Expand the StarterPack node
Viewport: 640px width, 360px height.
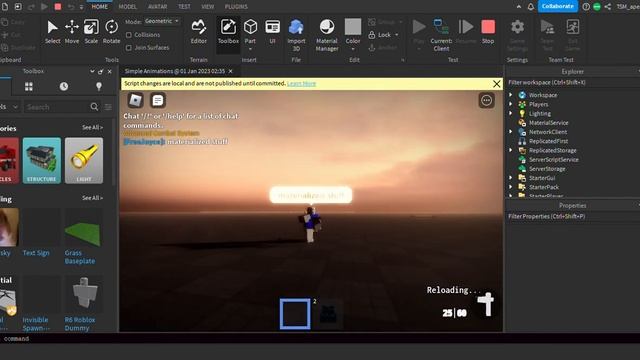pos(510,187)
